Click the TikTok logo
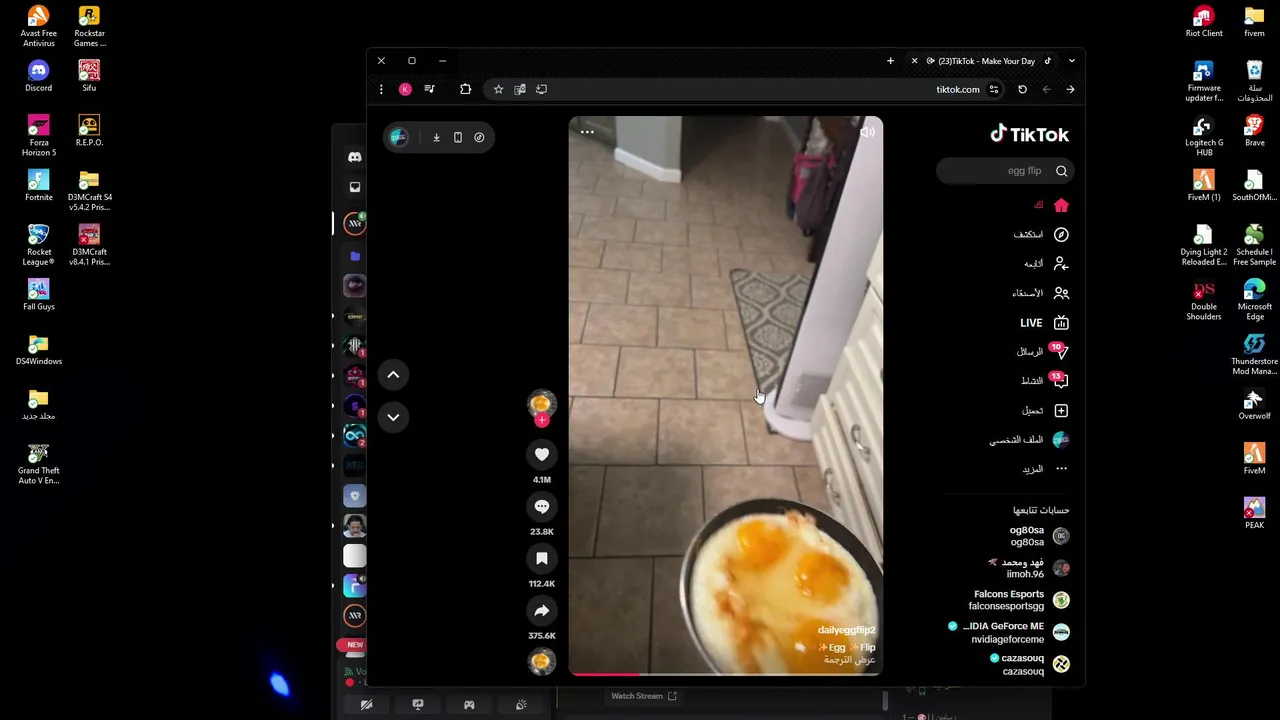 1030,134
